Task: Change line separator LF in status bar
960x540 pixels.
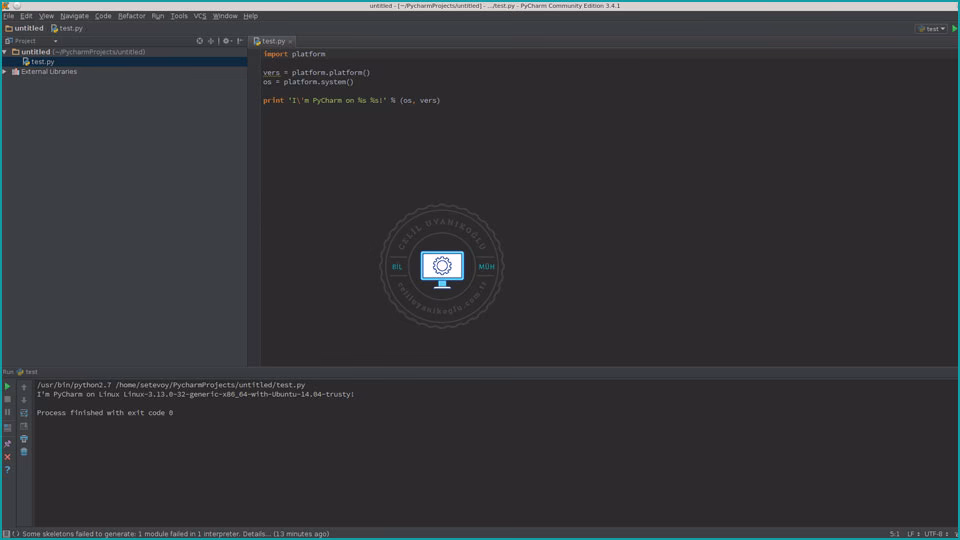Action: coord(913,534)
